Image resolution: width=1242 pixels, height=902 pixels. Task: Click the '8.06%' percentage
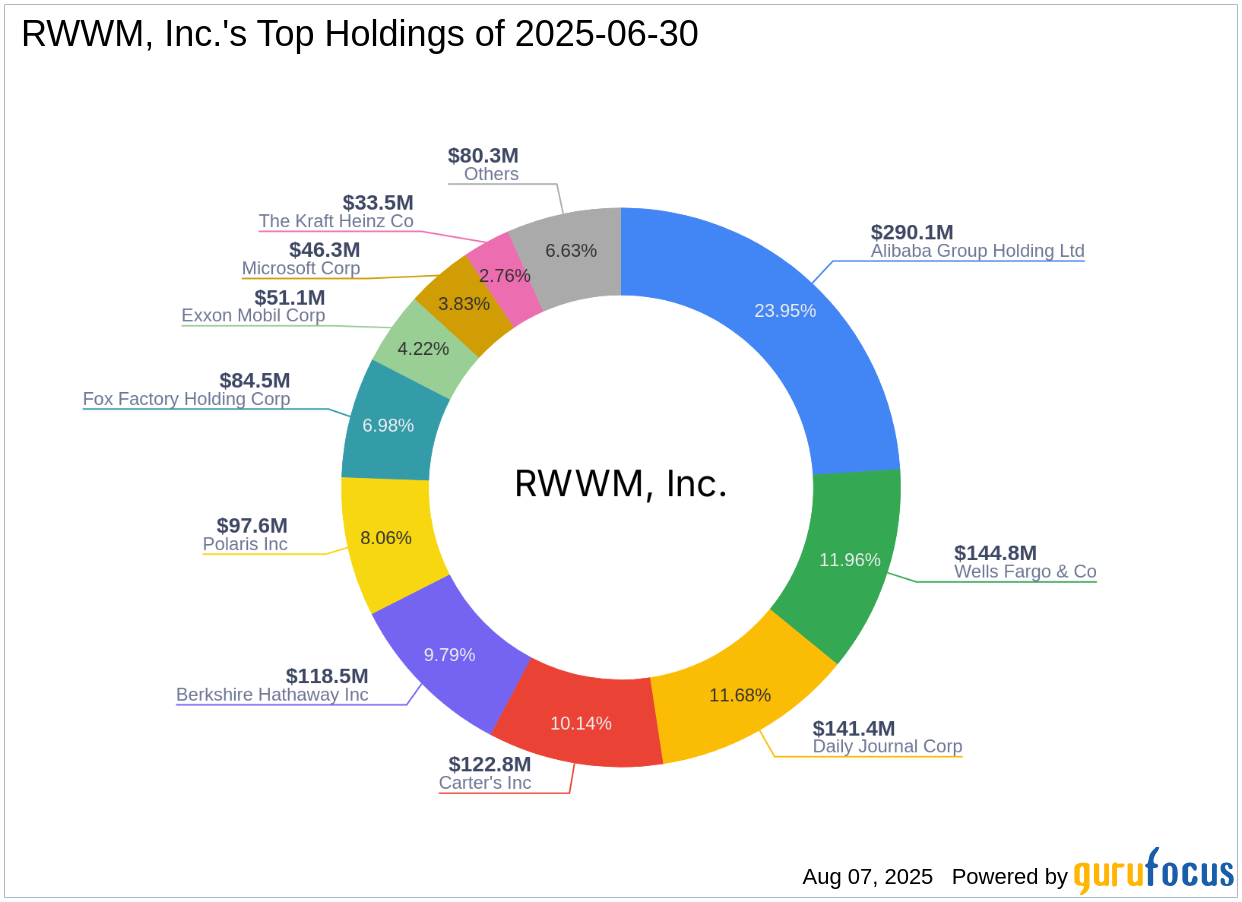point(386,538)
